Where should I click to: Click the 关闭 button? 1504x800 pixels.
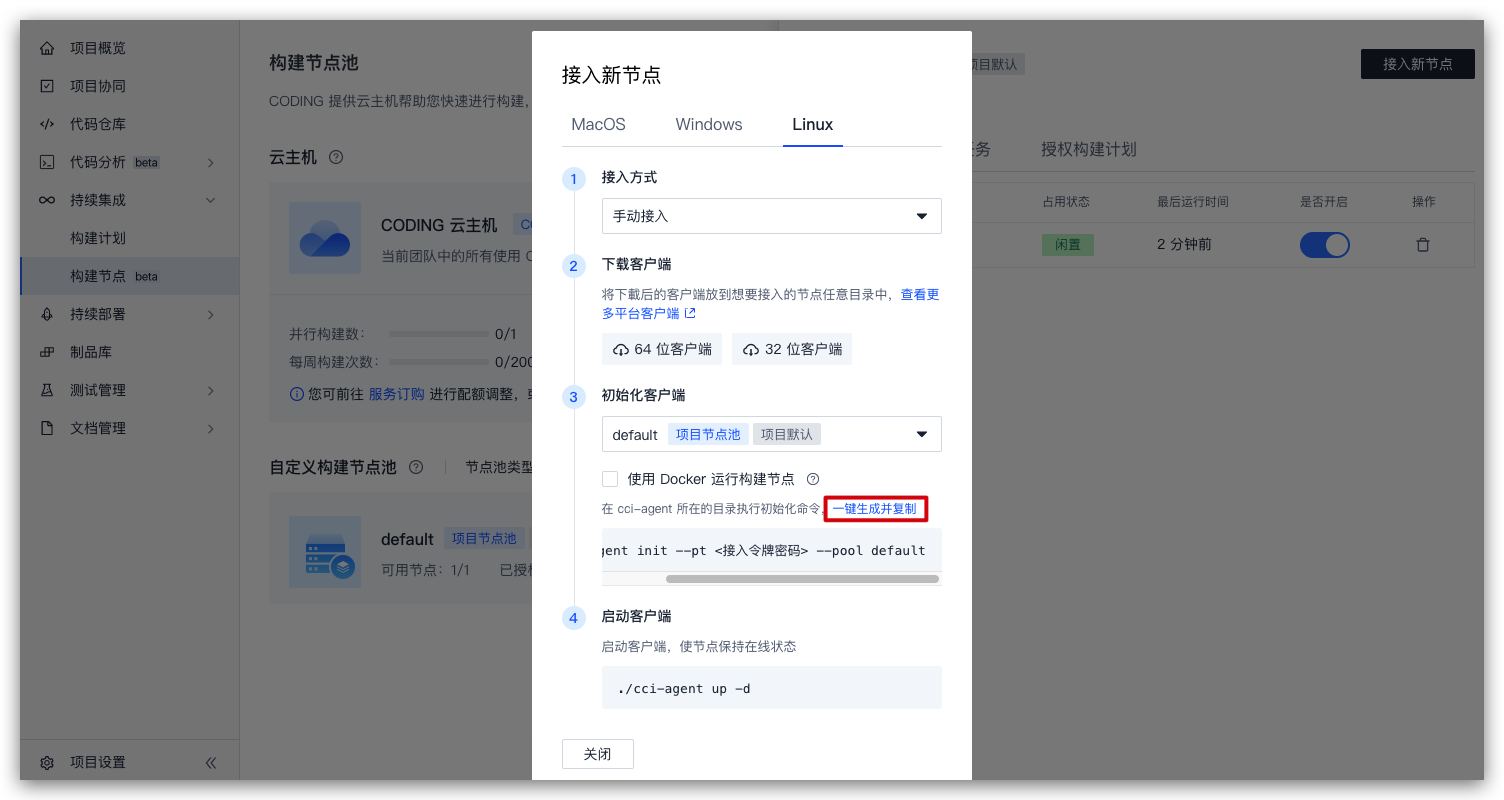pos(598,754)
